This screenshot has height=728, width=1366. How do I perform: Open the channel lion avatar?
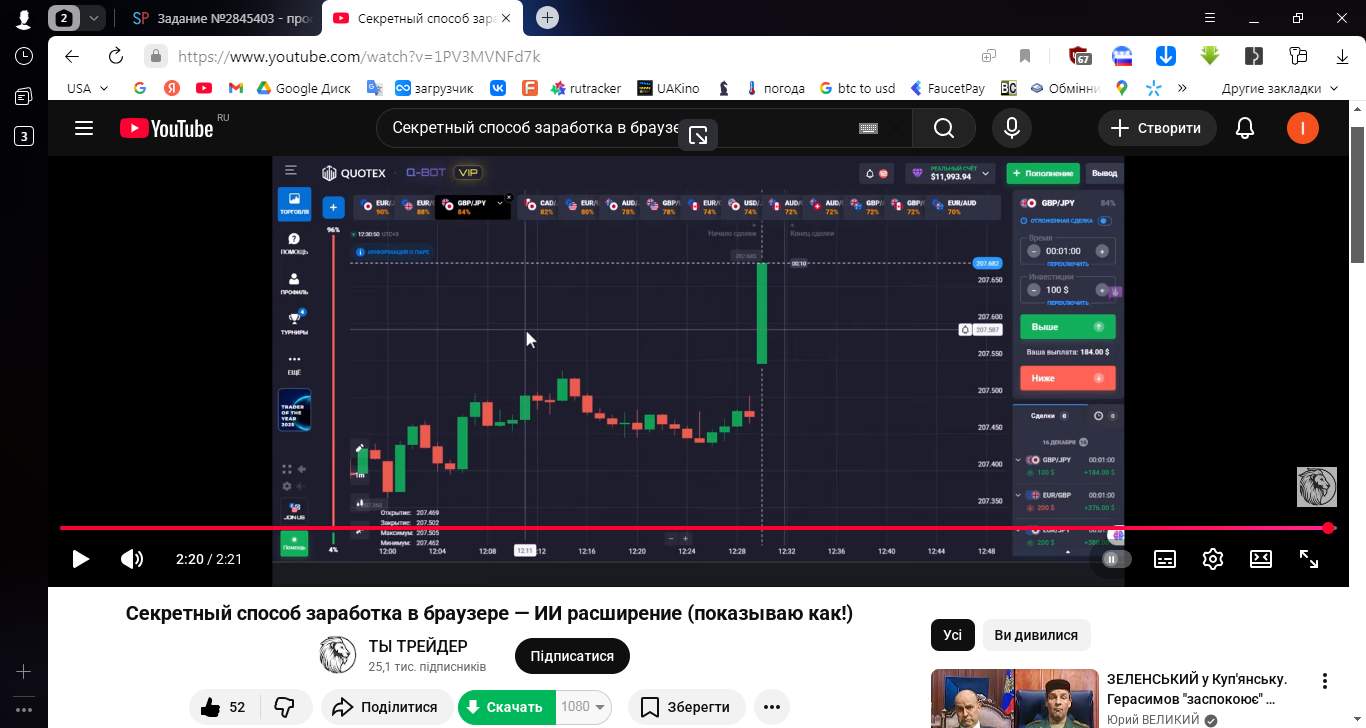(338, 656)
